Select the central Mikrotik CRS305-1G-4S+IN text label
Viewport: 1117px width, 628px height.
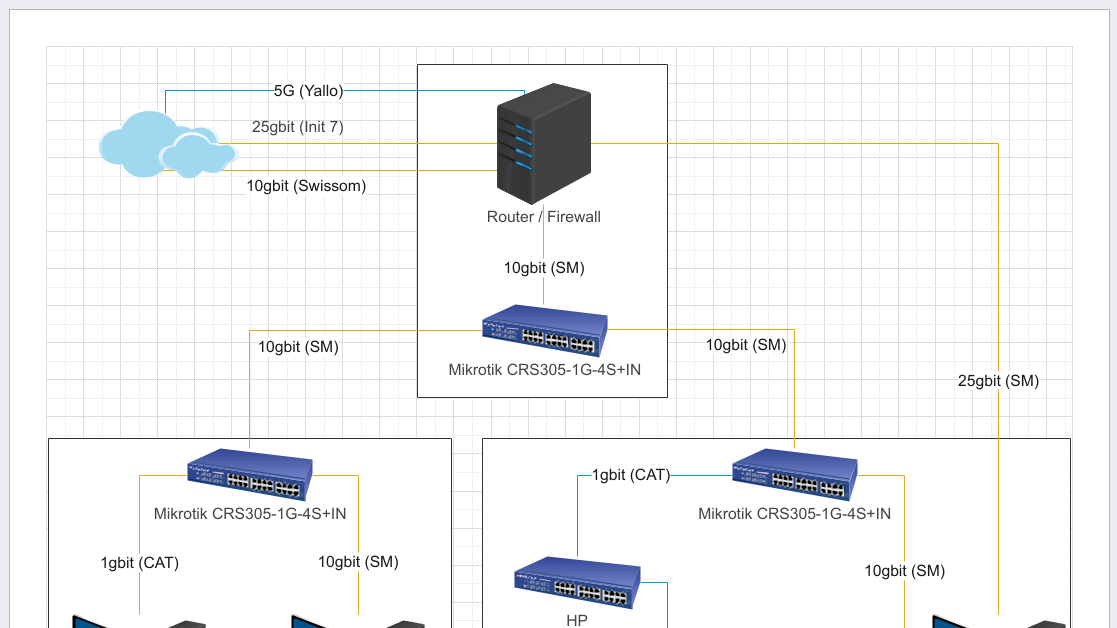click(x=544, y=370)
